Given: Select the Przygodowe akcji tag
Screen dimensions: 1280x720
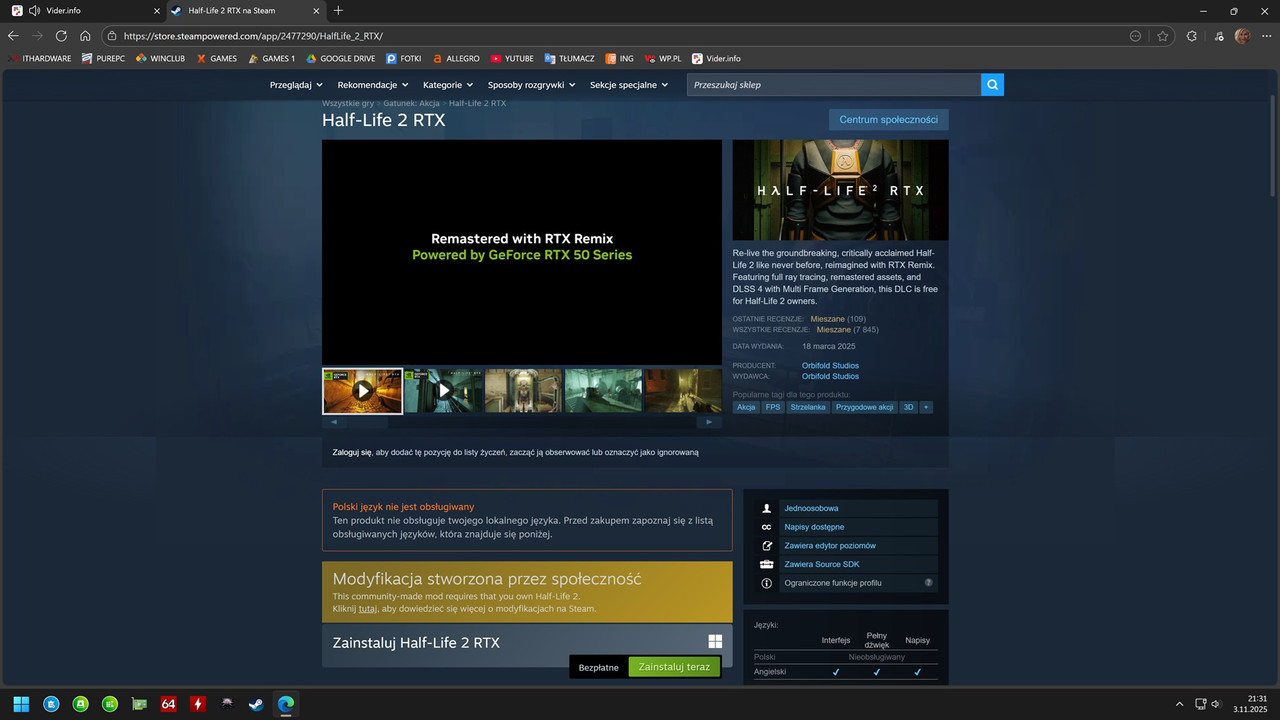Looking at the screenshot, I should (865, 407).
